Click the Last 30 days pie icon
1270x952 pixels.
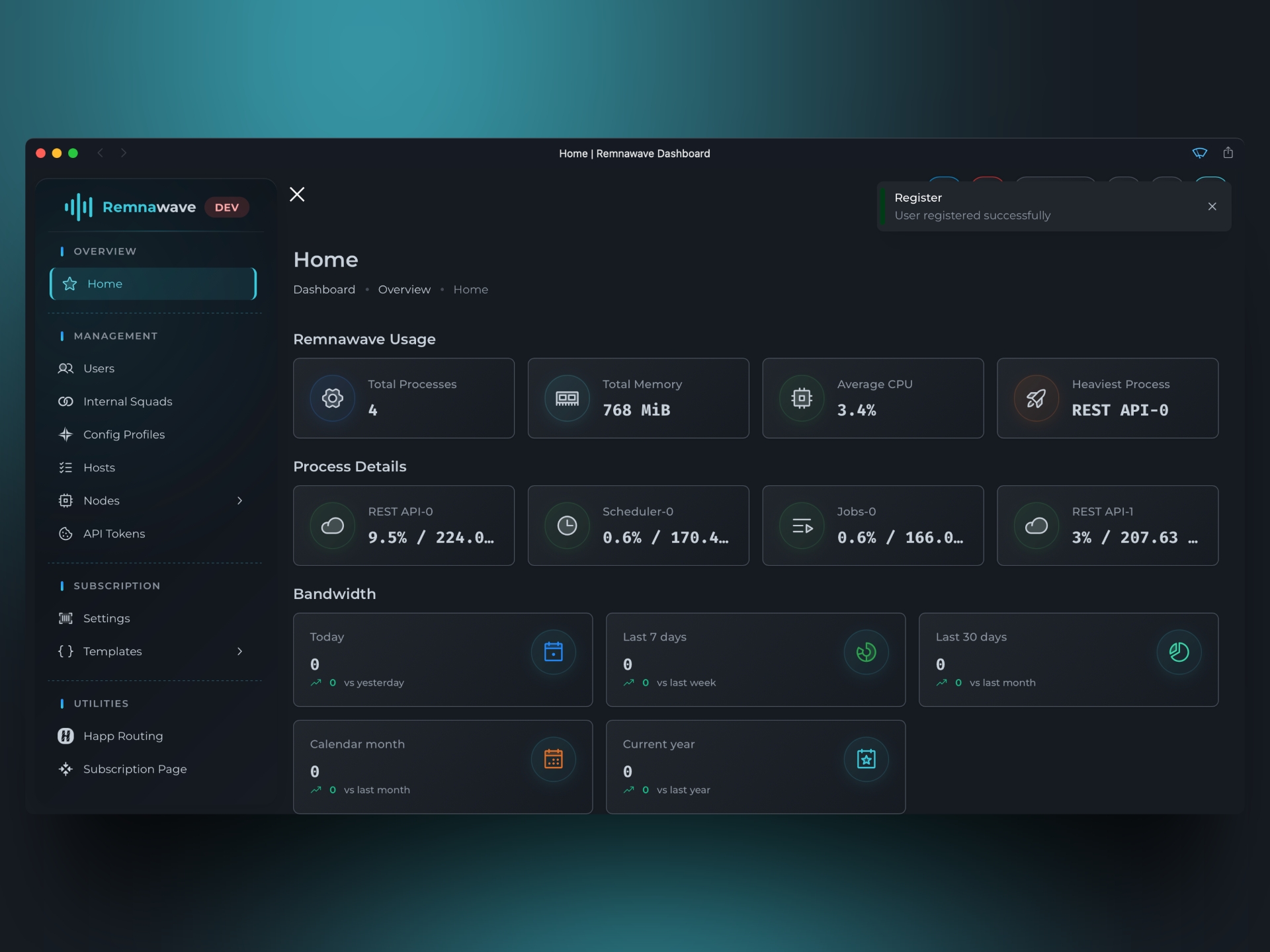pyautogui.click(x=1179, y=652)
